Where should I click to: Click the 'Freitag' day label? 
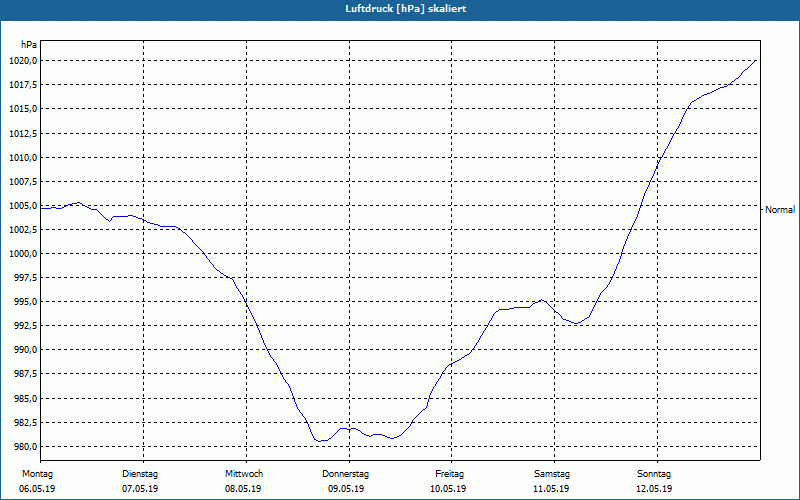pos(449,474)
